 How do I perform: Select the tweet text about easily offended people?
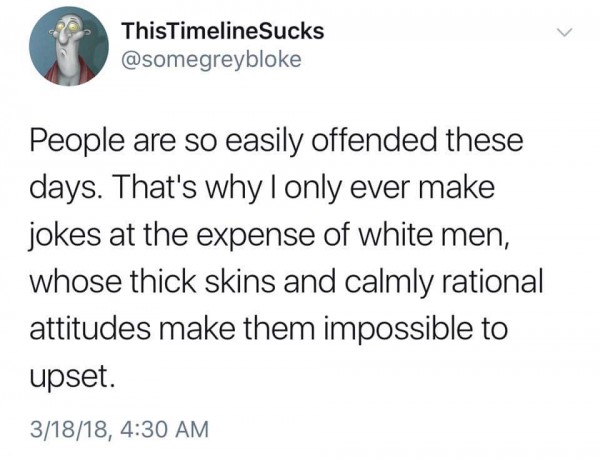point(286,259)
